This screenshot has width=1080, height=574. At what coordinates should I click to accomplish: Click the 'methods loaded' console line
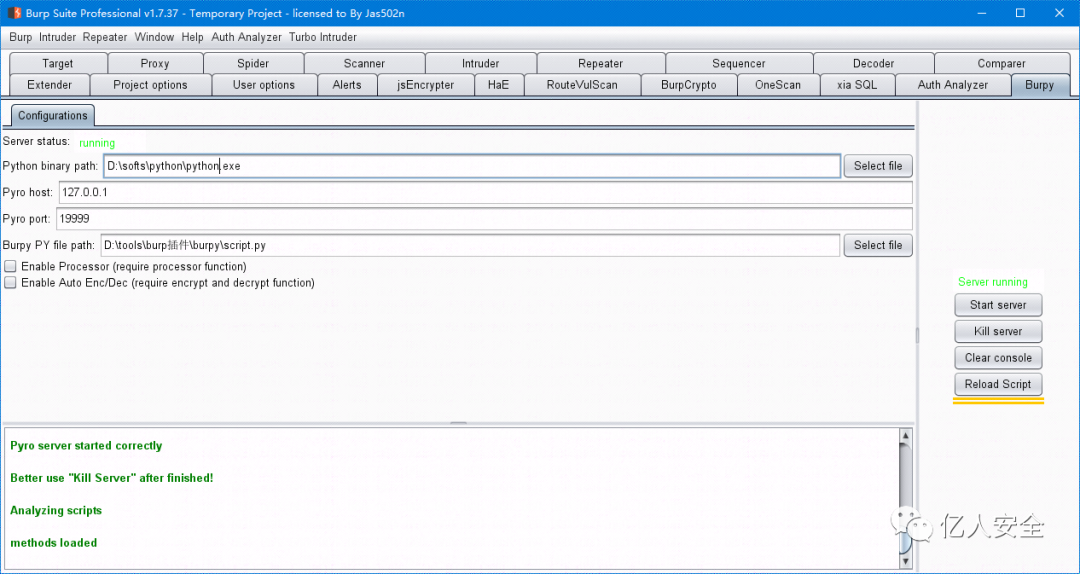coord(54,542)
